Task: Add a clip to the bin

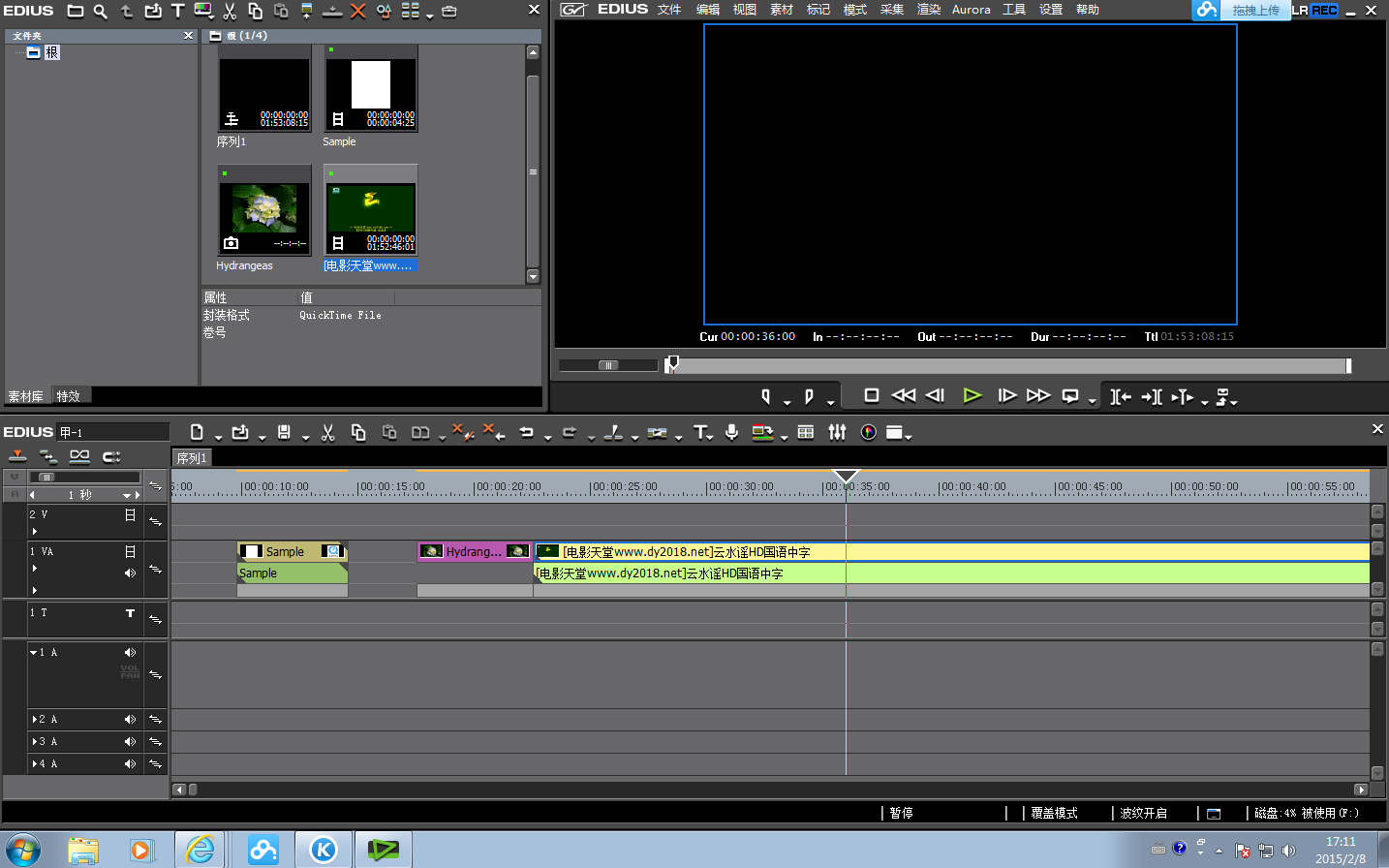Action: click(153, 12)
